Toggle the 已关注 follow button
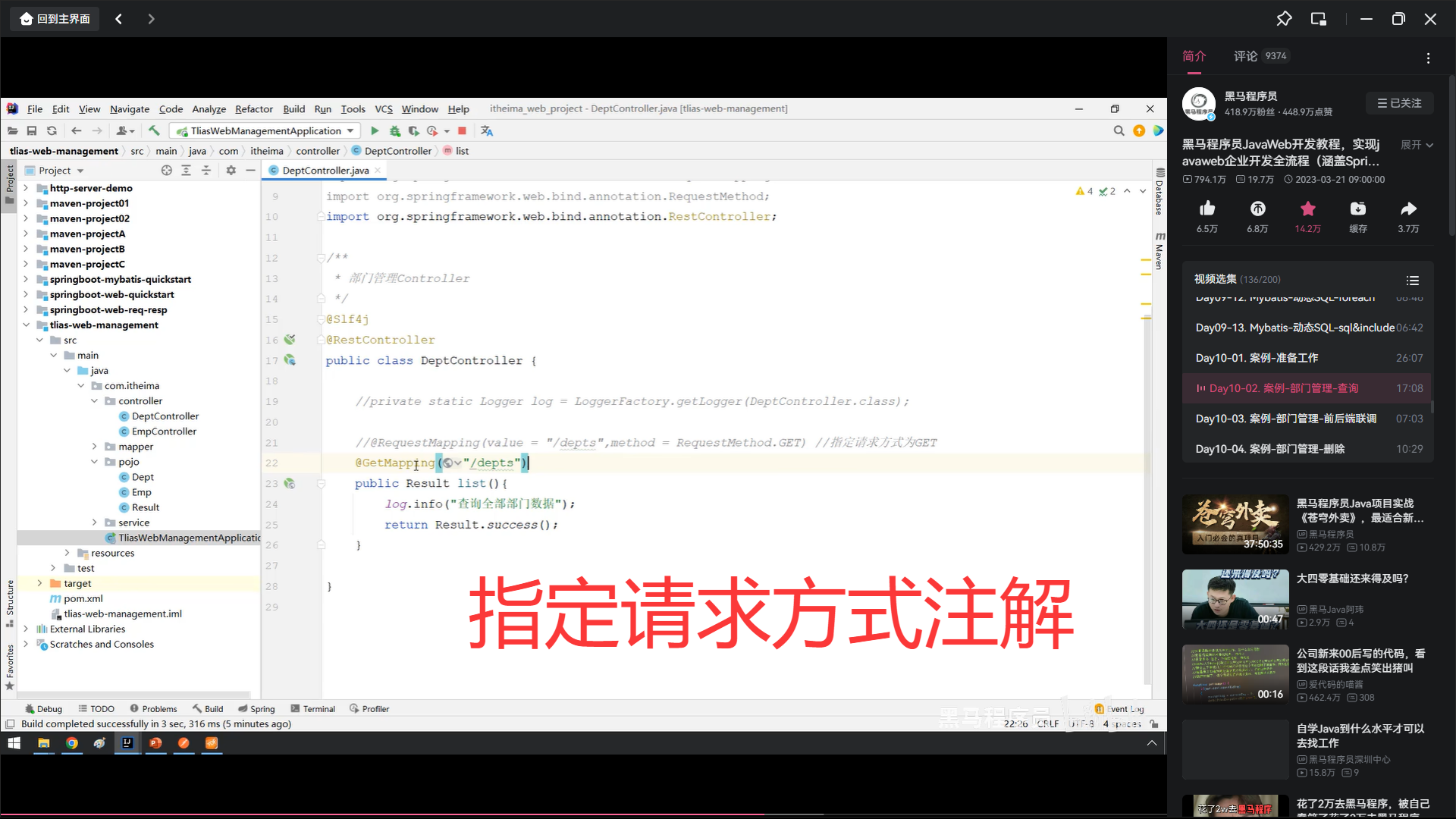The width and height of the screenshot is (1456, 819). pyautogui.click(x=1400, y=103)
